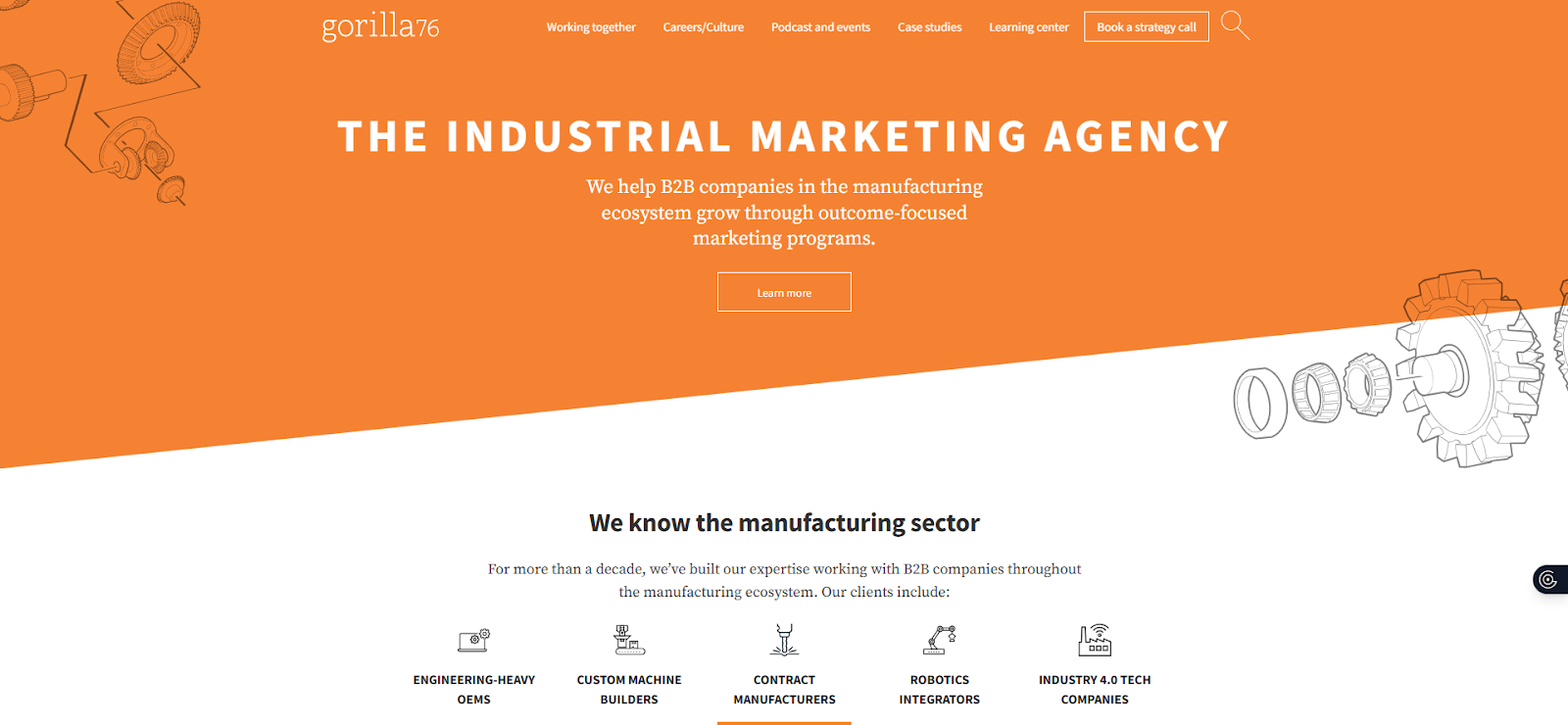Navigate to Case studies
Screen dimensions: 1568x725
coord(929,27)
